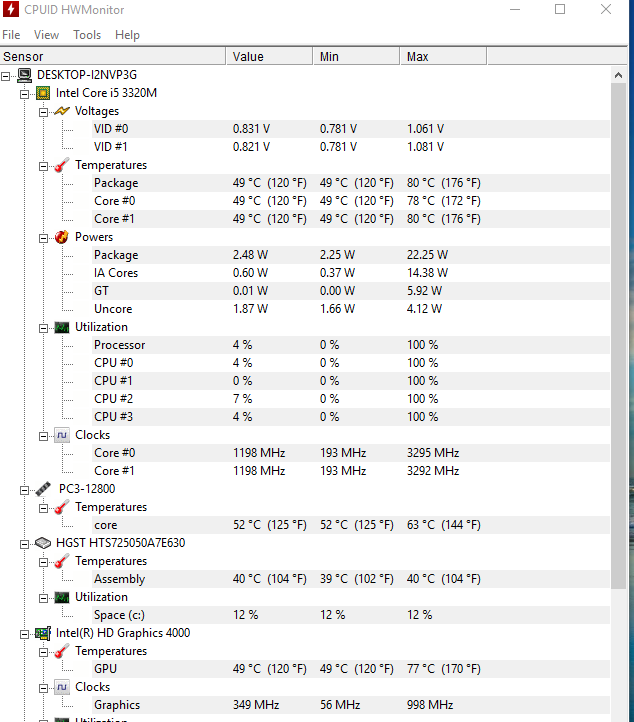634x722 pixels.
Task: Click the Voltages lightning icon
Action: click(62, 111)
